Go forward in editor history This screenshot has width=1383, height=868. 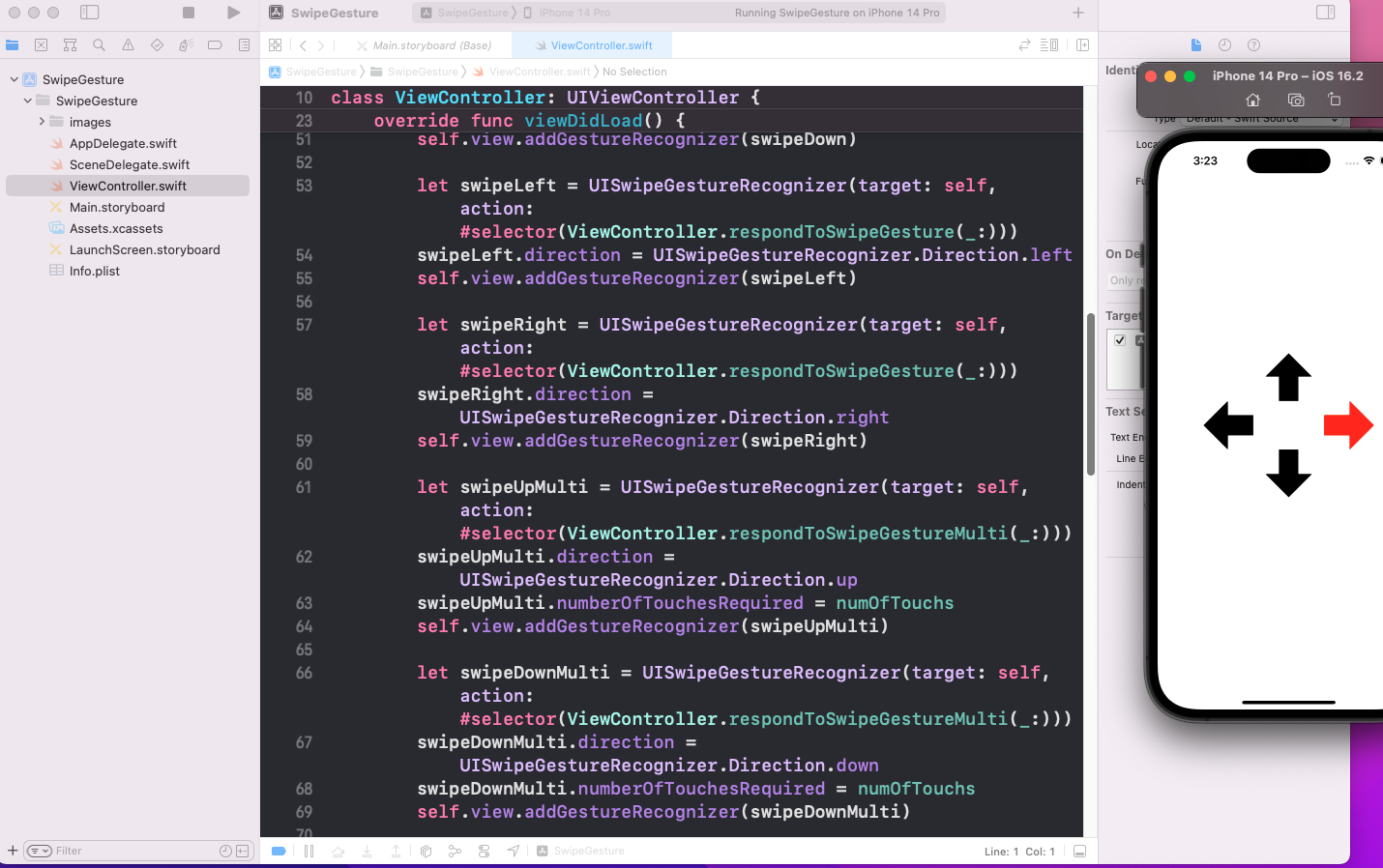pos(321,45)
